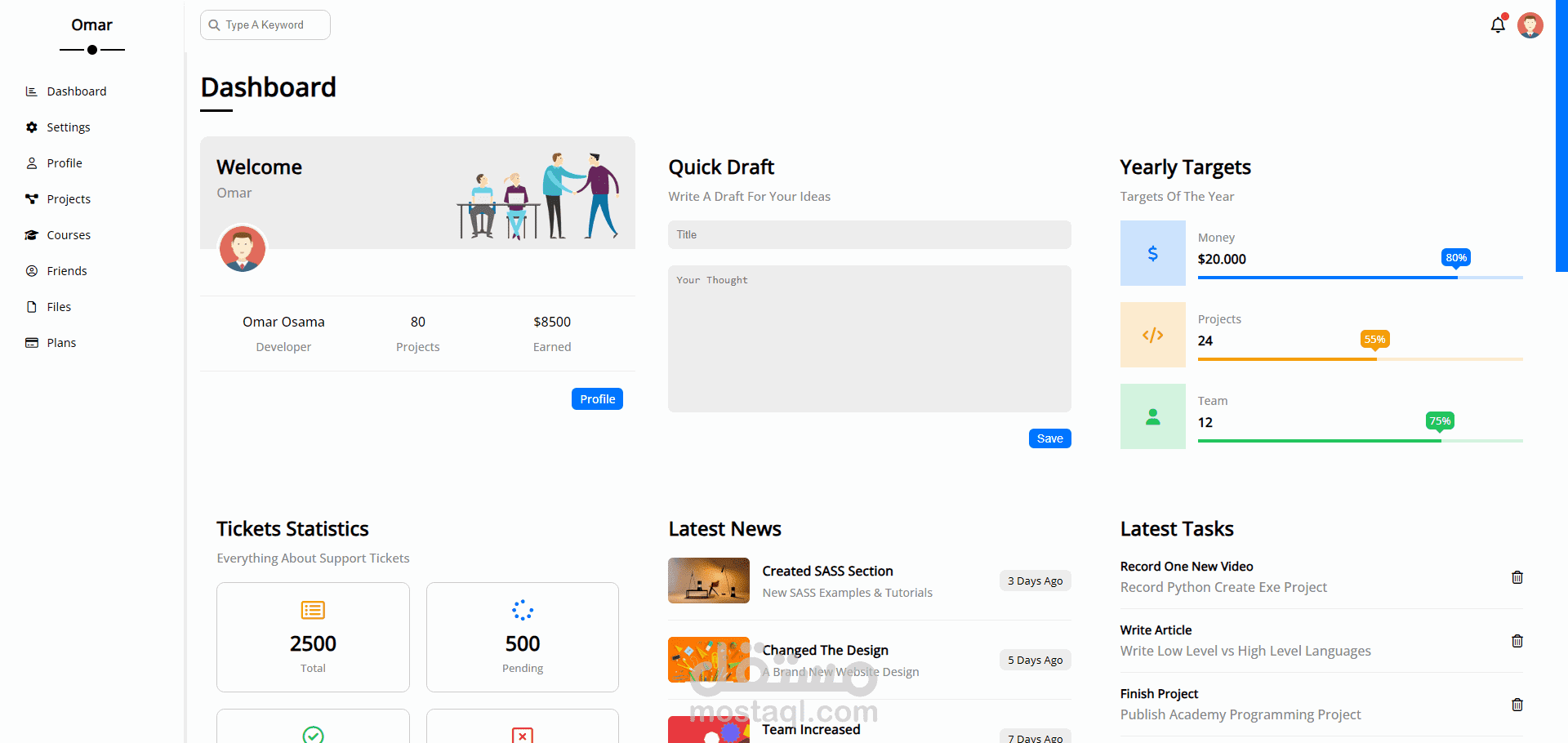Open the notifications bell icon
The width and height of the screenshot is (1568, 743).
coord(1498,24)
